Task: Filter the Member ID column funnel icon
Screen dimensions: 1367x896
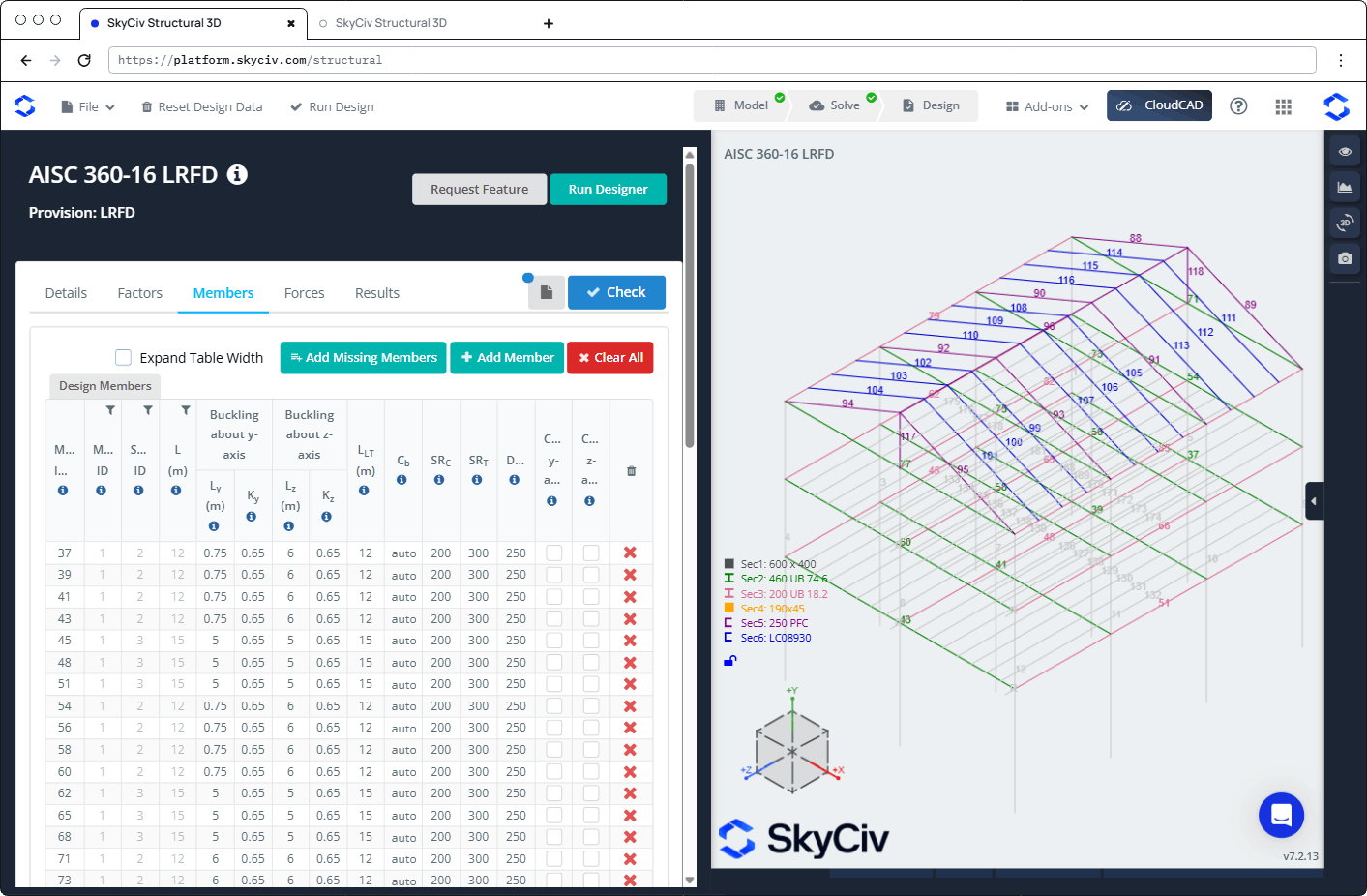Action: tap(110, 410)
